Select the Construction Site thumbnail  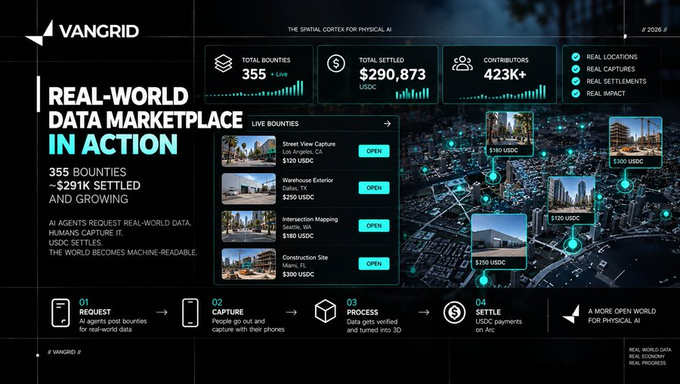coord(248,264)
